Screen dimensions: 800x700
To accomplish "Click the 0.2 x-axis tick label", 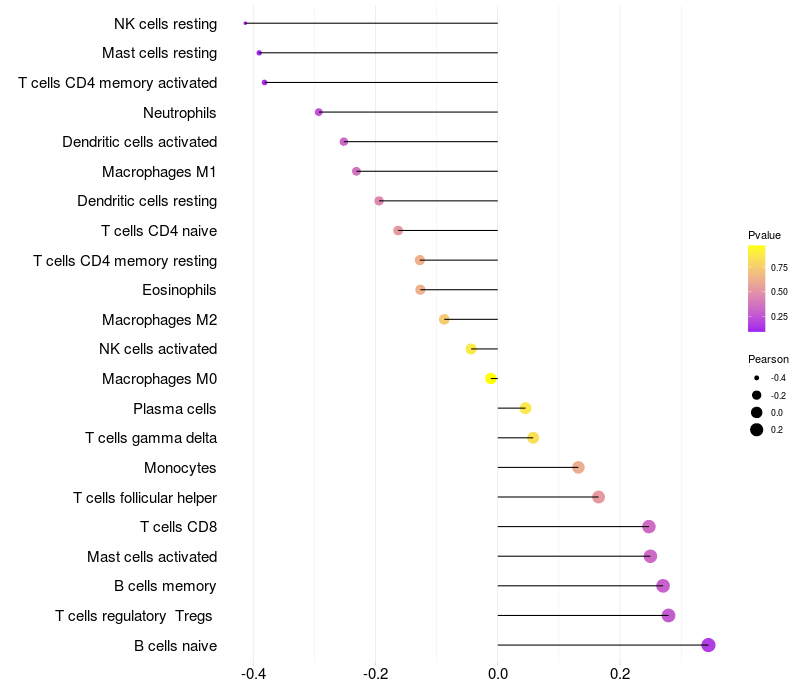I will point(620,674).
